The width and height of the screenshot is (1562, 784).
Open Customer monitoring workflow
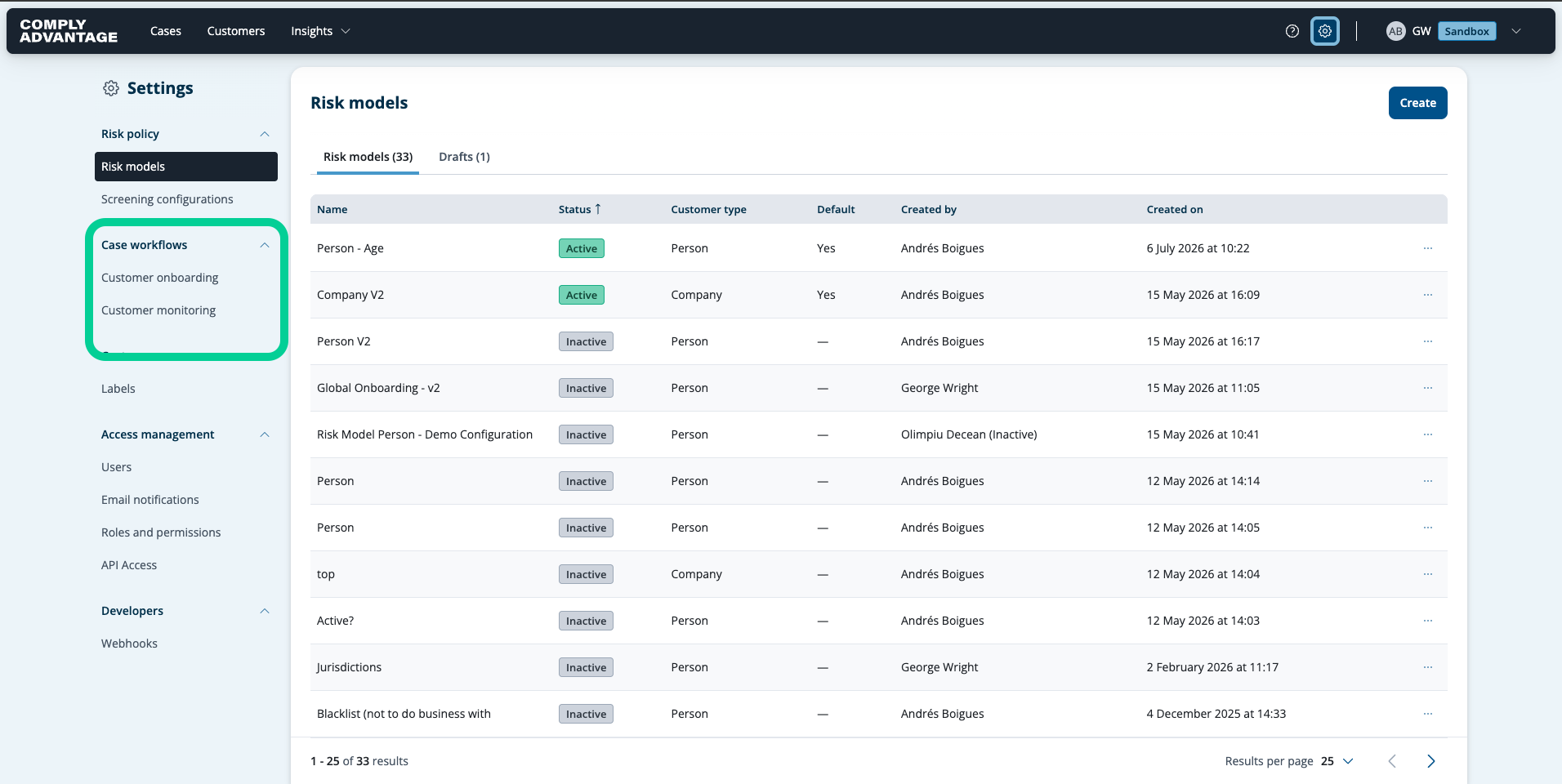coord(158,310)
